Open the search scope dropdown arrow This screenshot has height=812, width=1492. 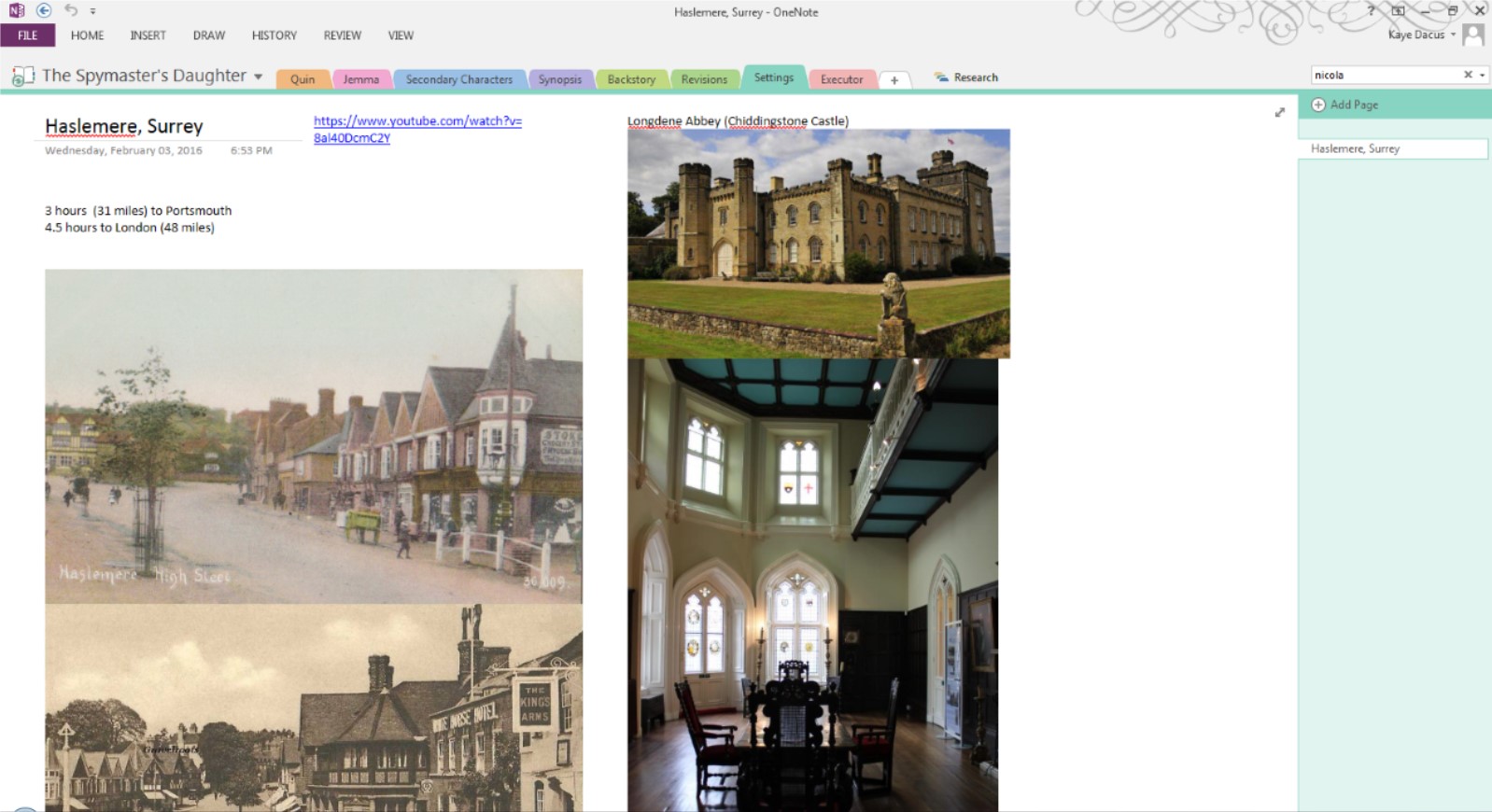click(1482, 75)
